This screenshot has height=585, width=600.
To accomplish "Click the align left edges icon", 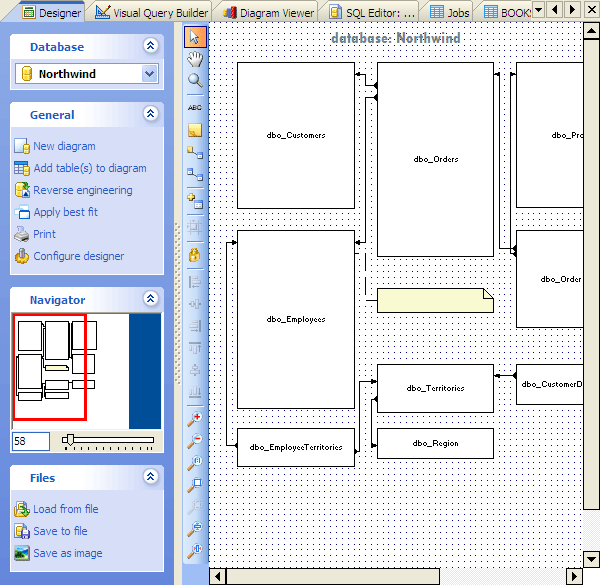I will click(195, 282).
